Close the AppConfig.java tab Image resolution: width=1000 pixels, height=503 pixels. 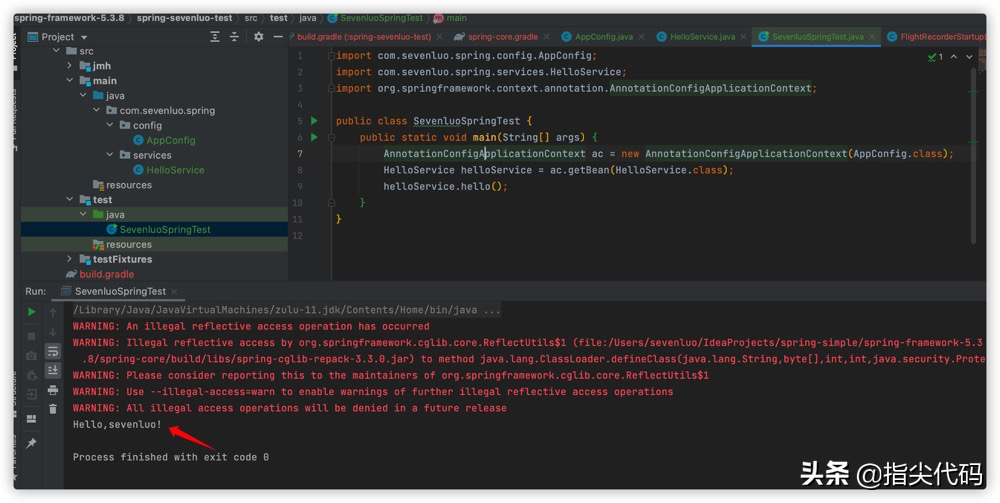(642, 37)
